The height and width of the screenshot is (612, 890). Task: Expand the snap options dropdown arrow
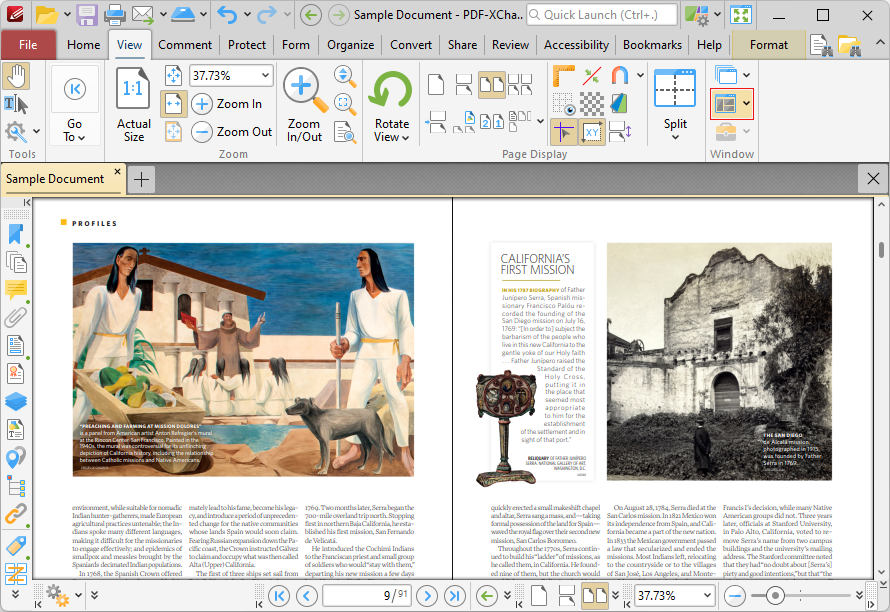640,76
